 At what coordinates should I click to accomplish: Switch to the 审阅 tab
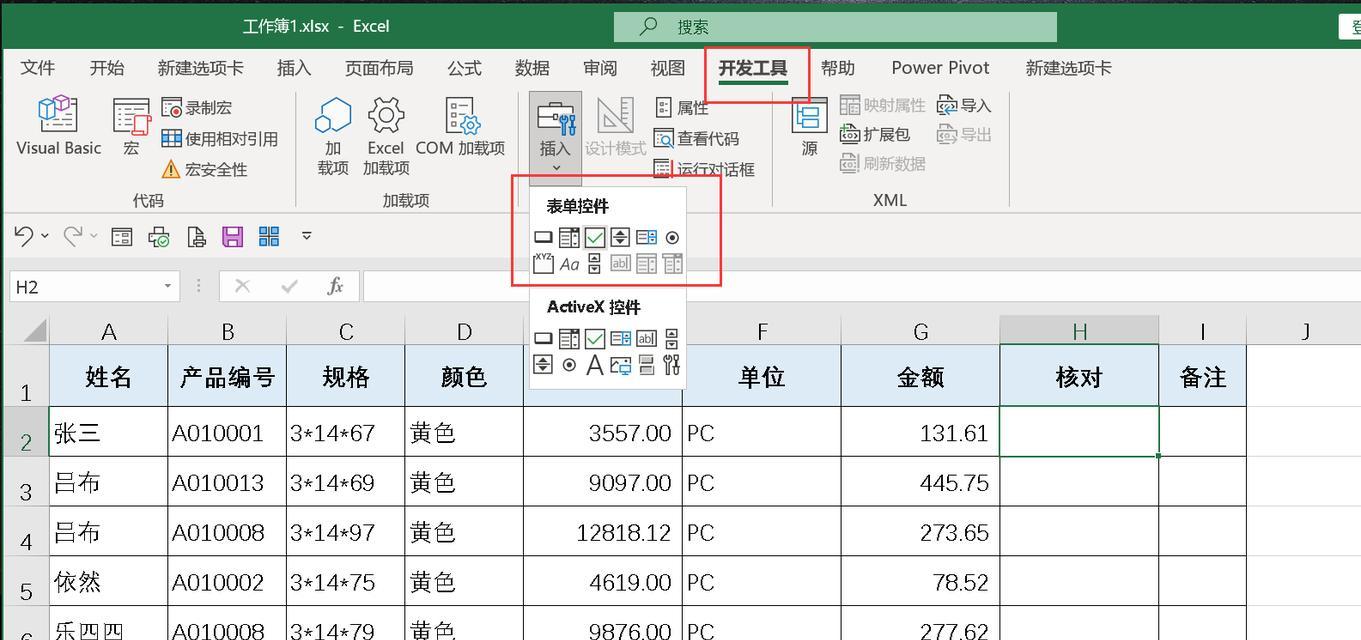[600, 67]
